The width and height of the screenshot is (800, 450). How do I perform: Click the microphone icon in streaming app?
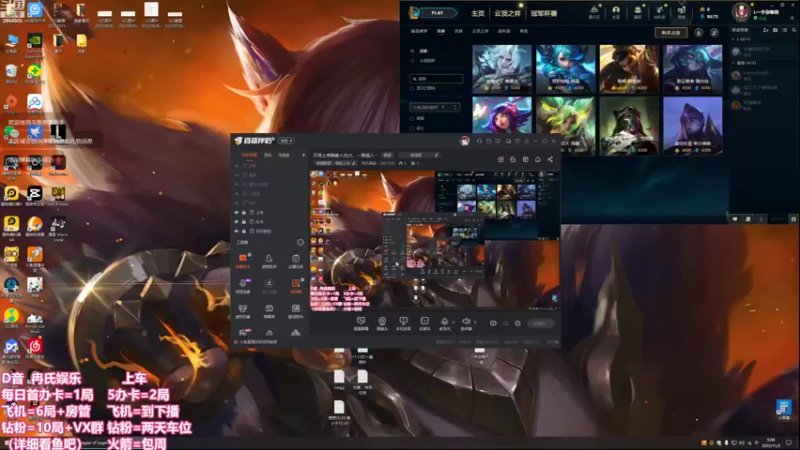pos(444,323)
